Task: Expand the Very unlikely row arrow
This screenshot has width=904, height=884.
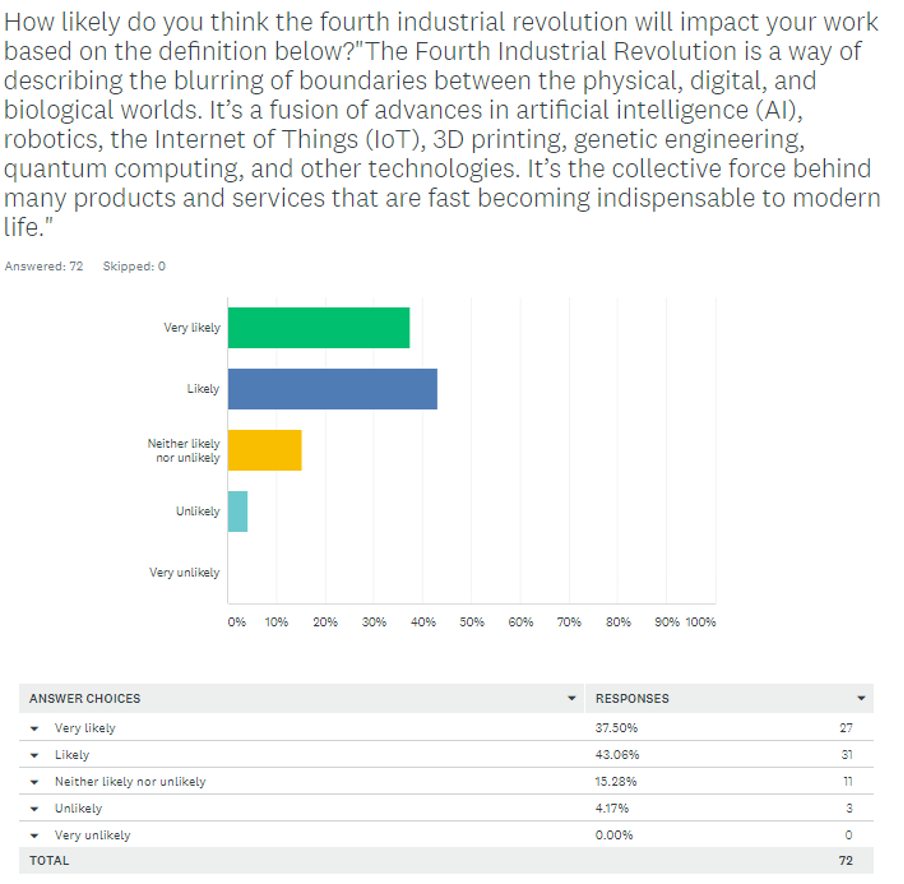Action: point(35,836)
